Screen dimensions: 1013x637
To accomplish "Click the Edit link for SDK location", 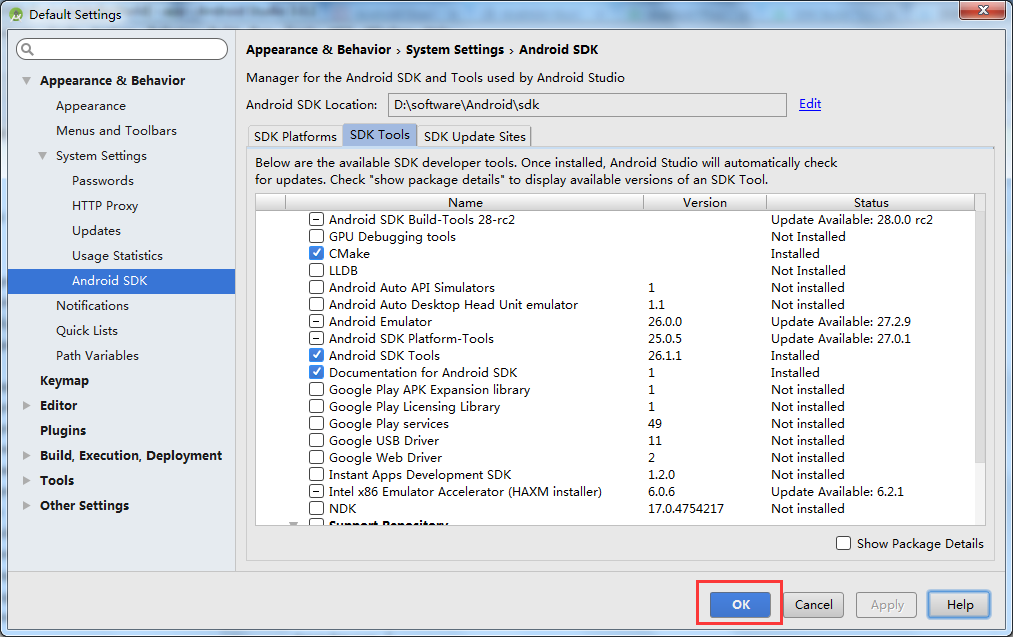I will point(810,104).
